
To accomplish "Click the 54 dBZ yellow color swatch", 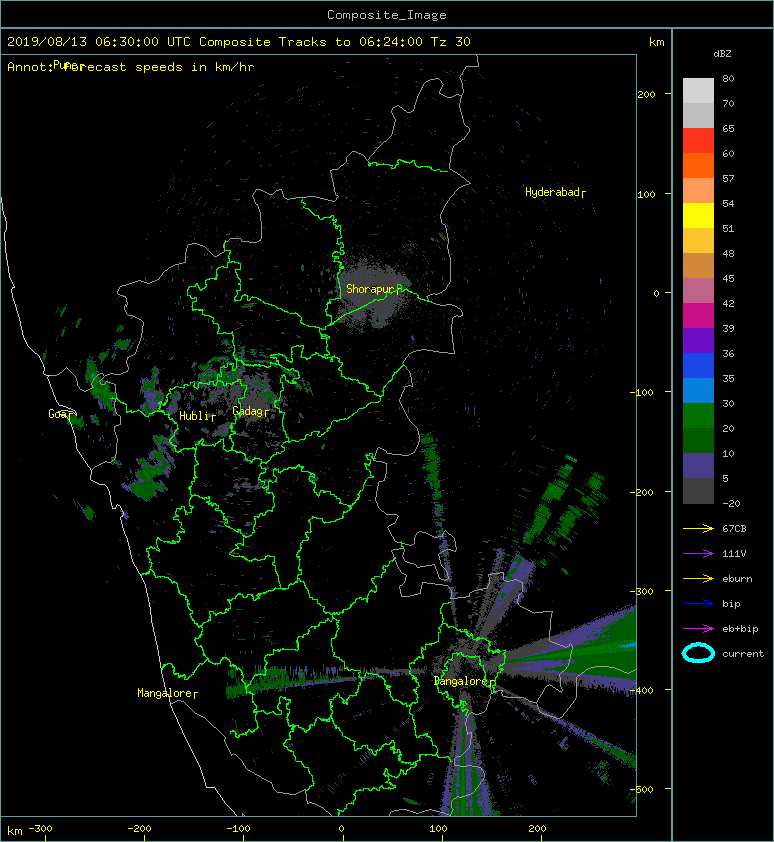I will click(x=698, y=215).
